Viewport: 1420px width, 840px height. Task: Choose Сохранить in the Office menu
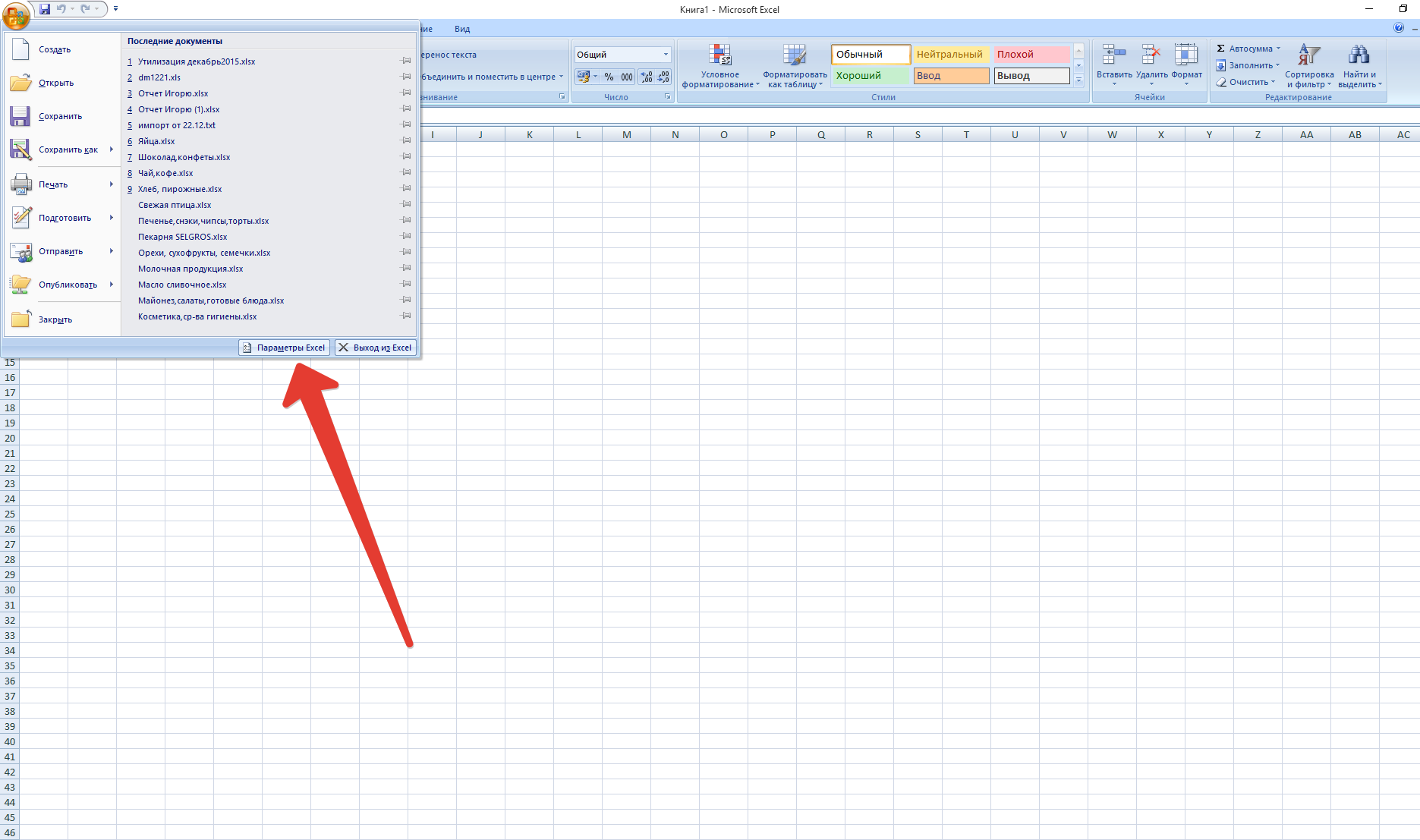click(x=62, y=117)
